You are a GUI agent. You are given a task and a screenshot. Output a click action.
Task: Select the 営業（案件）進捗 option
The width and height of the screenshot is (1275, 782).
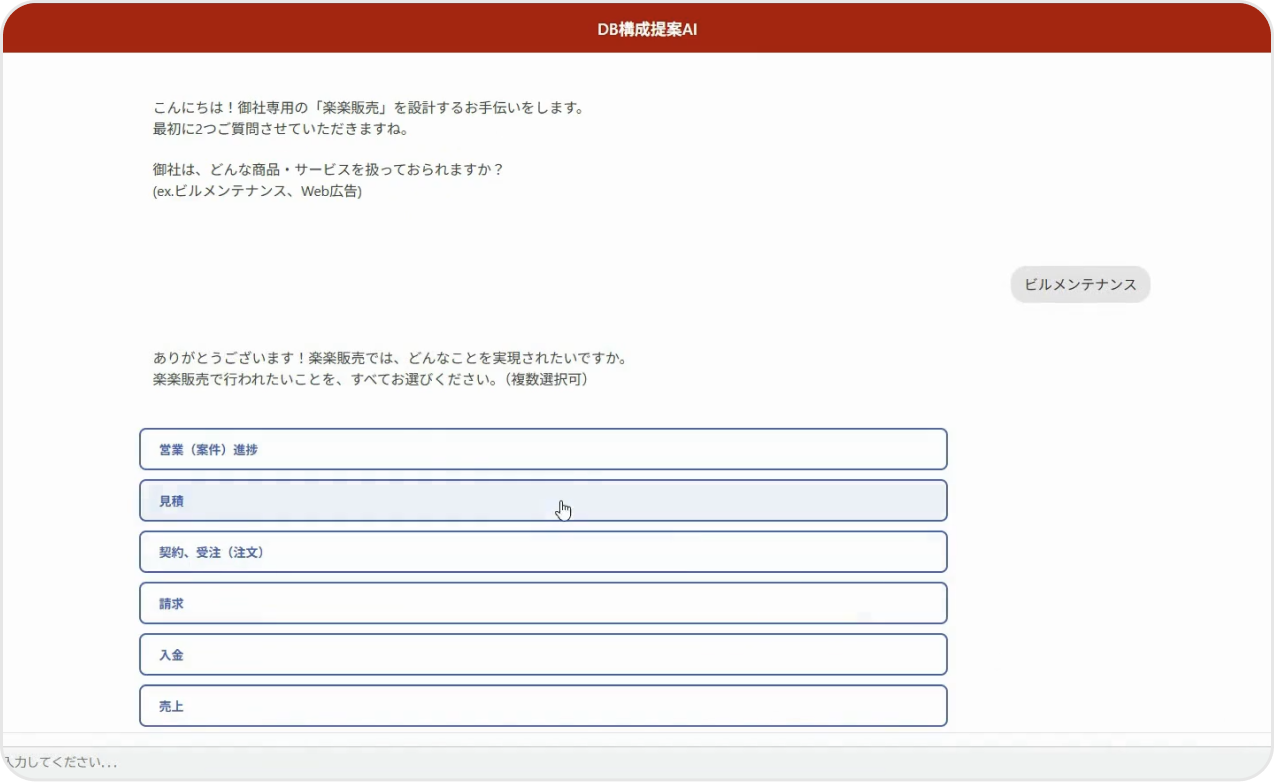pyautogui.click(x=543, y=449)
